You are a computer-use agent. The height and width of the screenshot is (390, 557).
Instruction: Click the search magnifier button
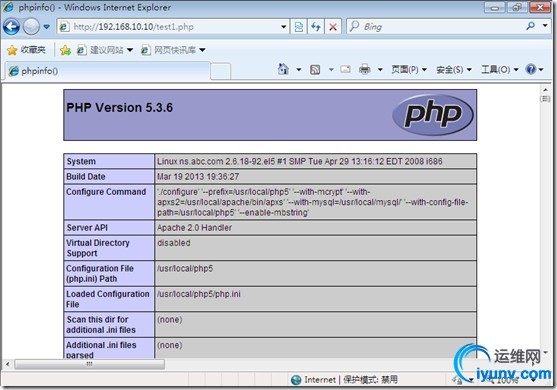click(x=531, y=26)
